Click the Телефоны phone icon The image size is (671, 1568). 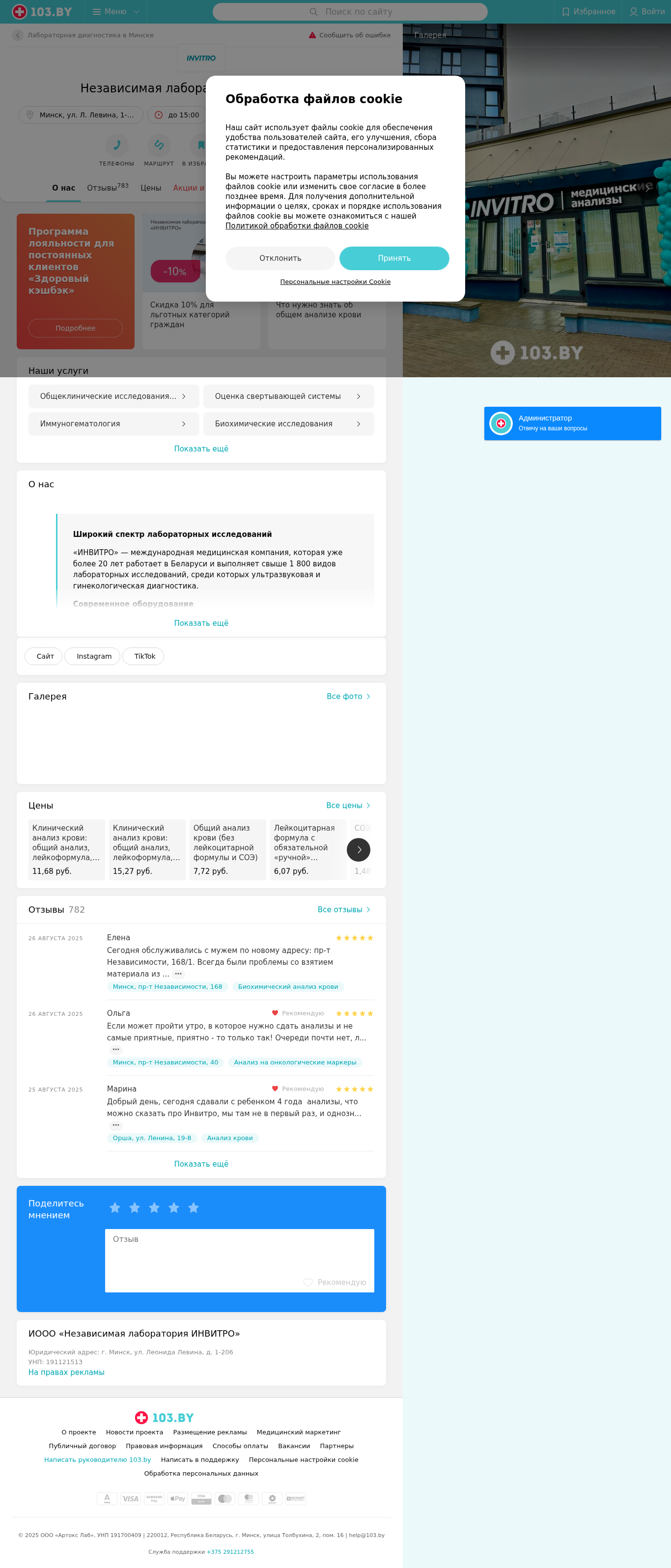coord(116,145)
